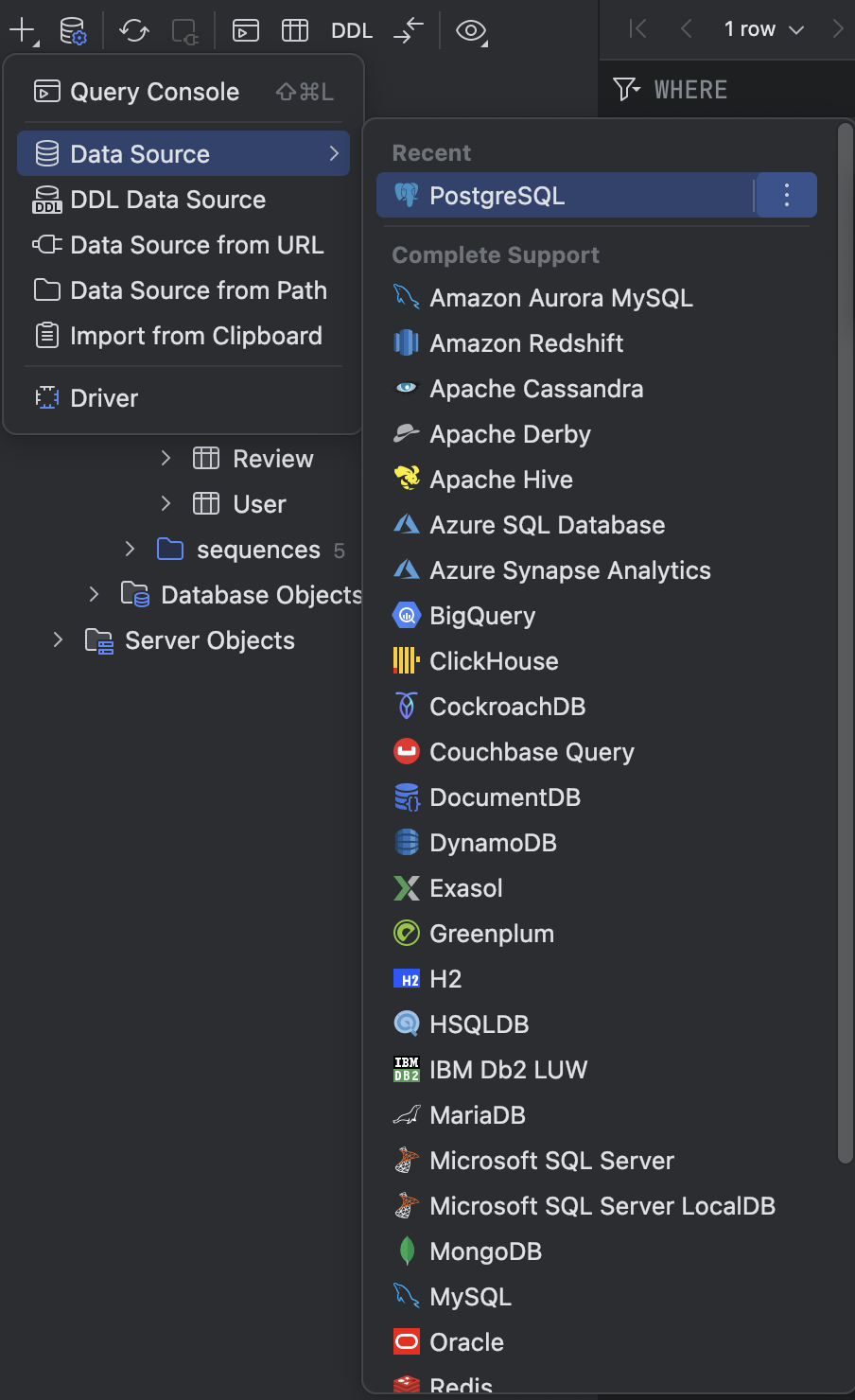Click the Oracle icon
855x1400 pixels.
tap(407, 1341)
